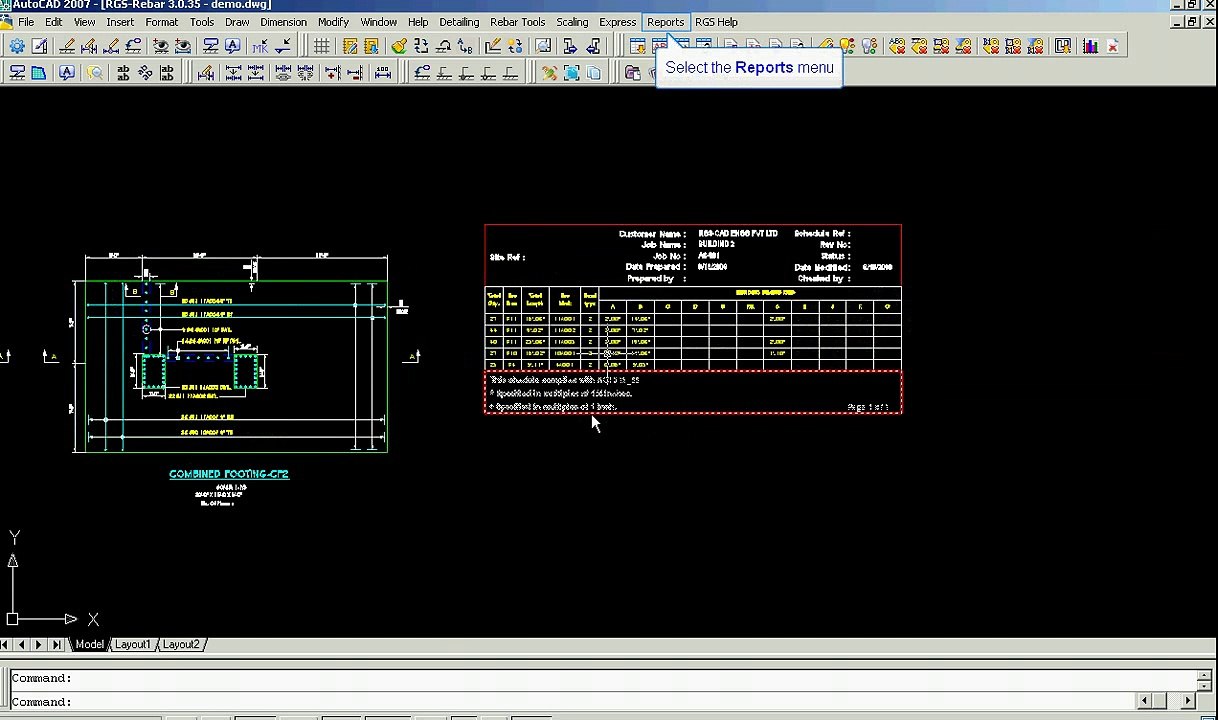Click the red plus dimension icon, second row
Screen dimensions: 1218x720
[332, 72]
